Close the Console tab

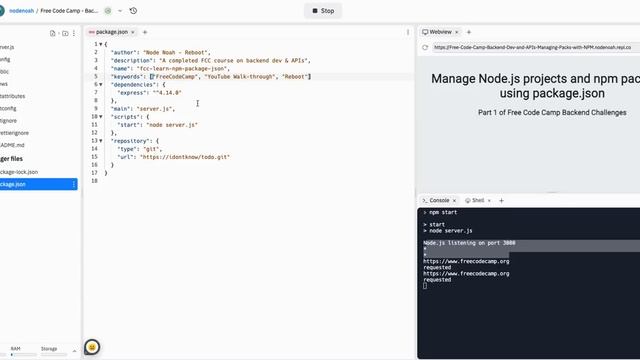[454, 201]
